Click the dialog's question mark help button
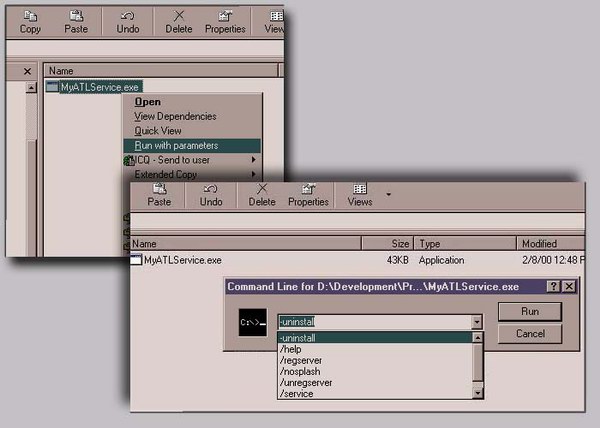The width and height of the screenshot is (600, 428). pyautogui.click(x=553, y=286)
